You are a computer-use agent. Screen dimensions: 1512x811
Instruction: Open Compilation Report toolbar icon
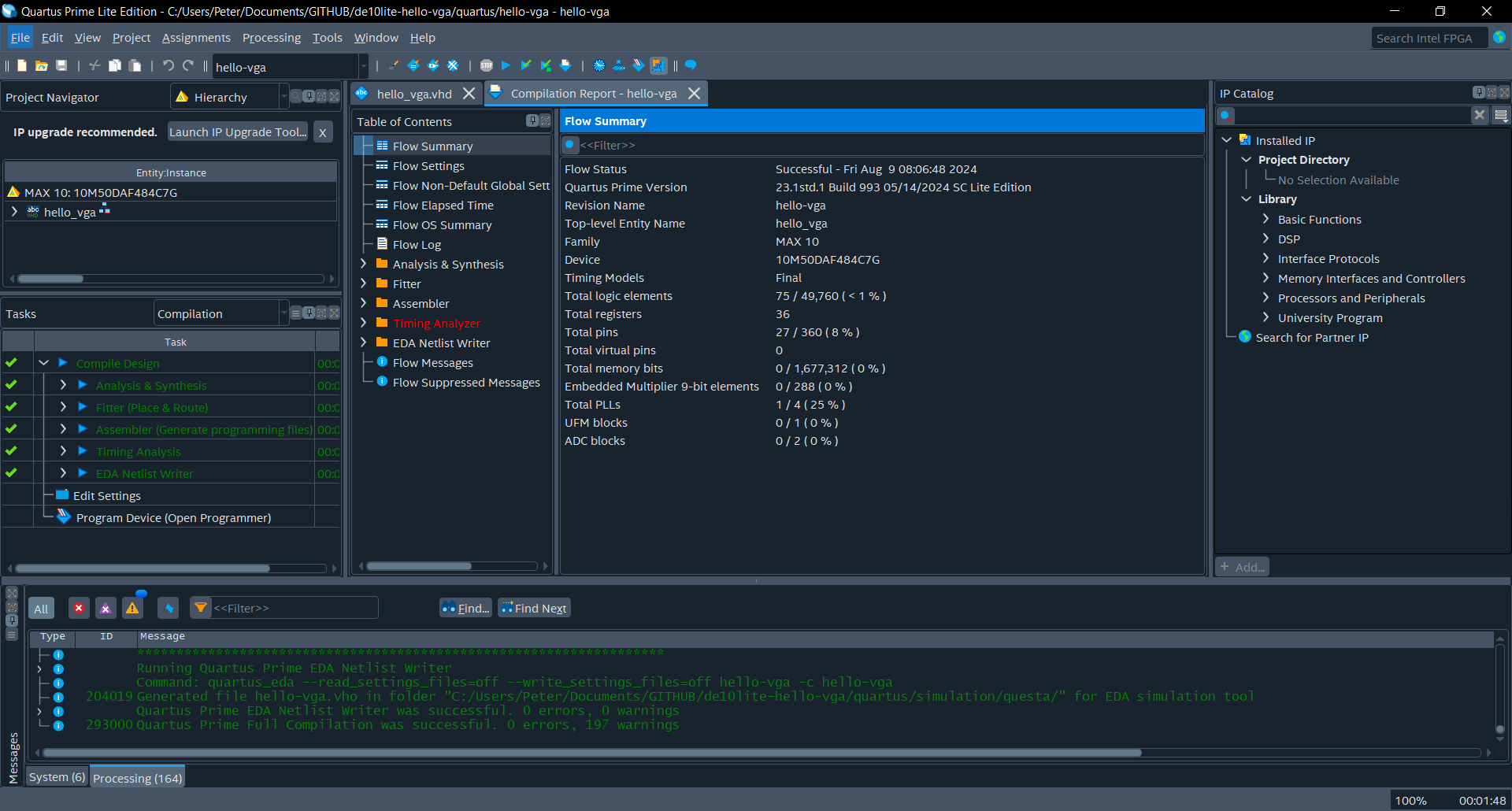[x=565, y=66]
